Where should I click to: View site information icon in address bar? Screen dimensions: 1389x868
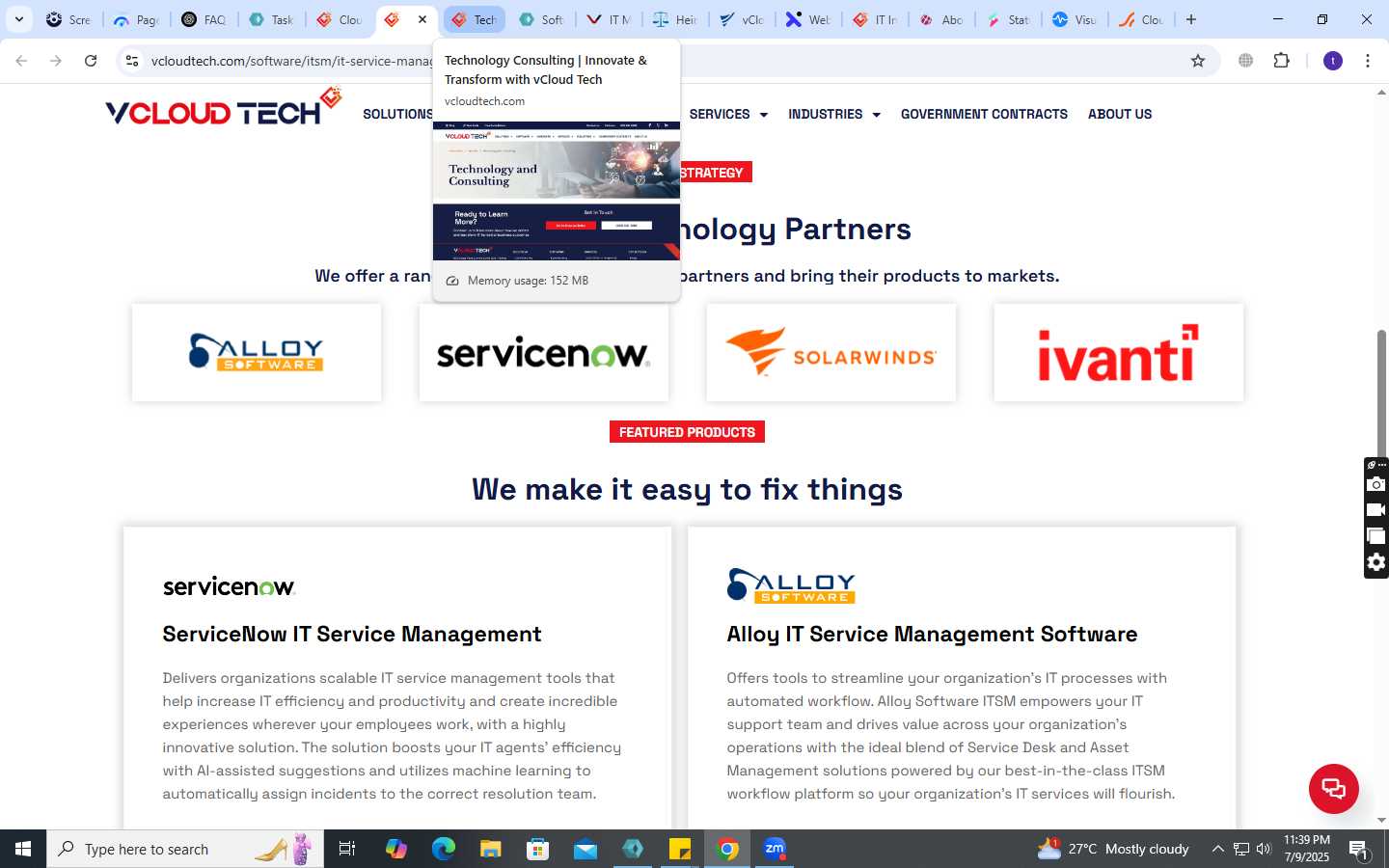point(132,61)
